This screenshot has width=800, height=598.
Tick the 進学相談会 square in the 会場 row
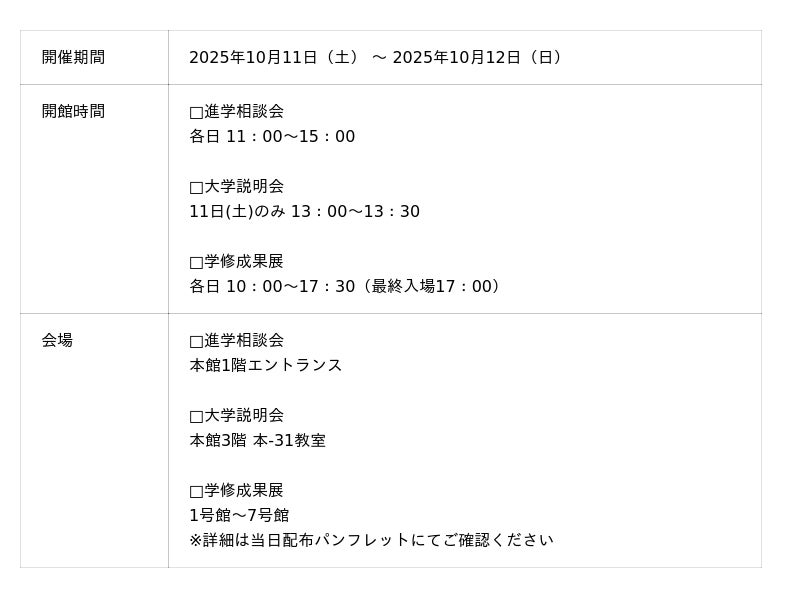pos(196,341)
